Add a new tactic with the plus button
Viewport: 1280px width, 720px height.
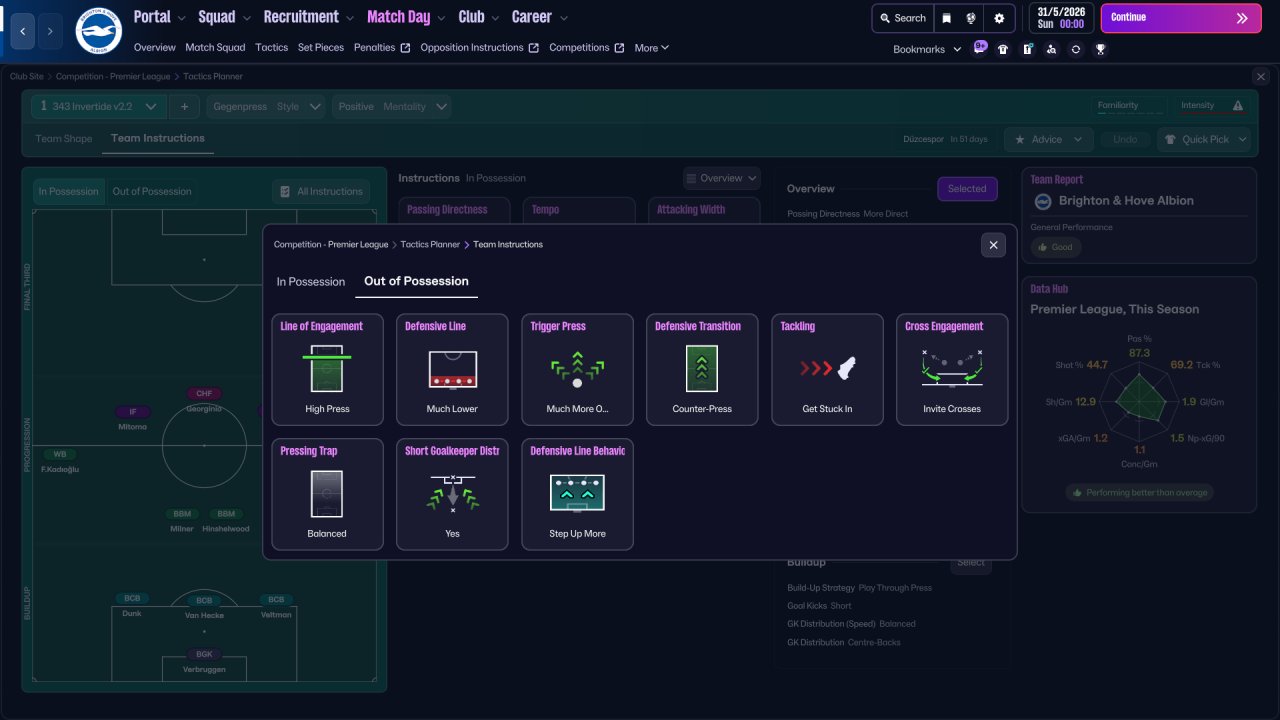coord(184,106)
